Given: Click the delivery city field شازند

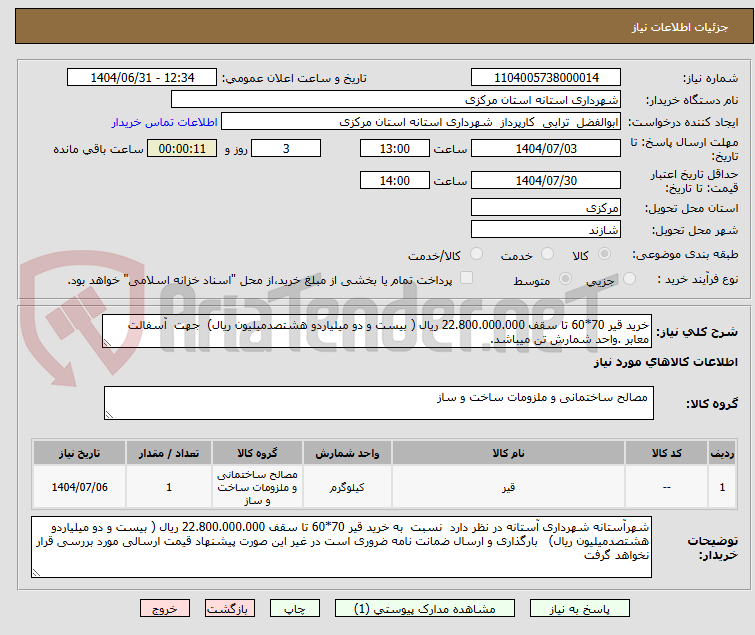Looking at the screenshot, I should pyautogui.click(x=546, y=230).
